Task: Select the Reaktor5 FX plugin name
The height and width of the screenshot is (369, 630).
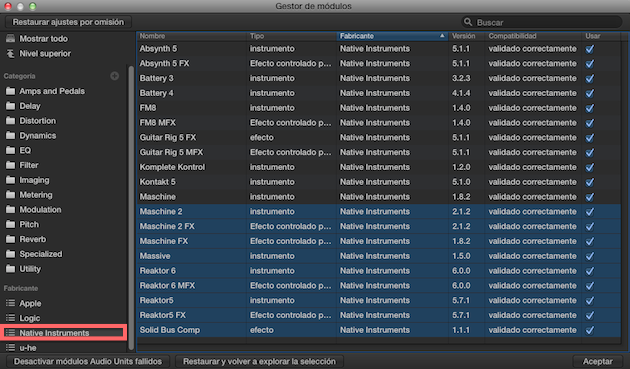Action: (x=162, y=315)
